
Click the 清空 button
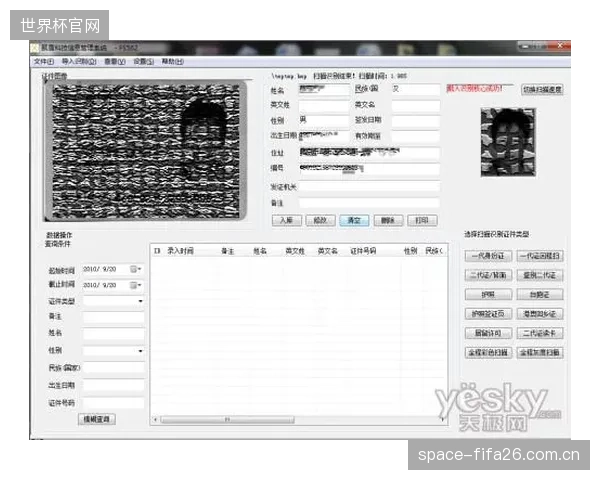pos(354,220)
